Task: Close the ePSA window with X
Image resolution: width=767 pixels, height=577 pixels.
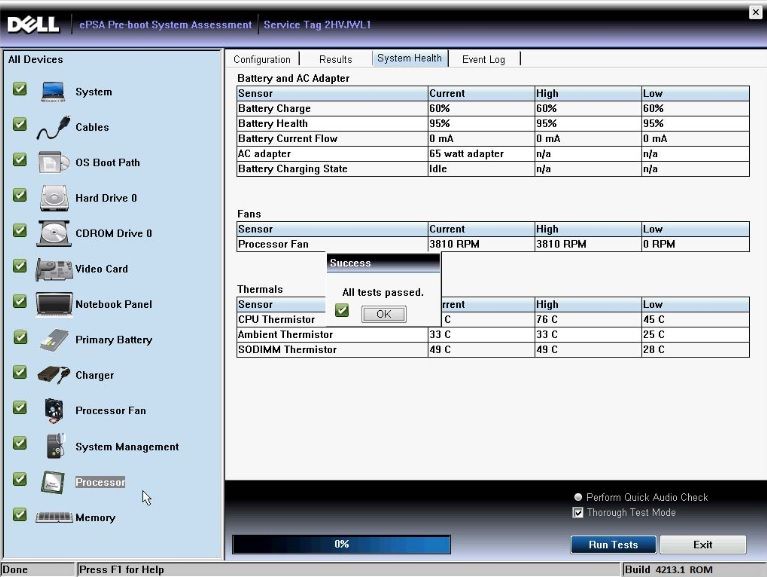Action: (755, 12)
